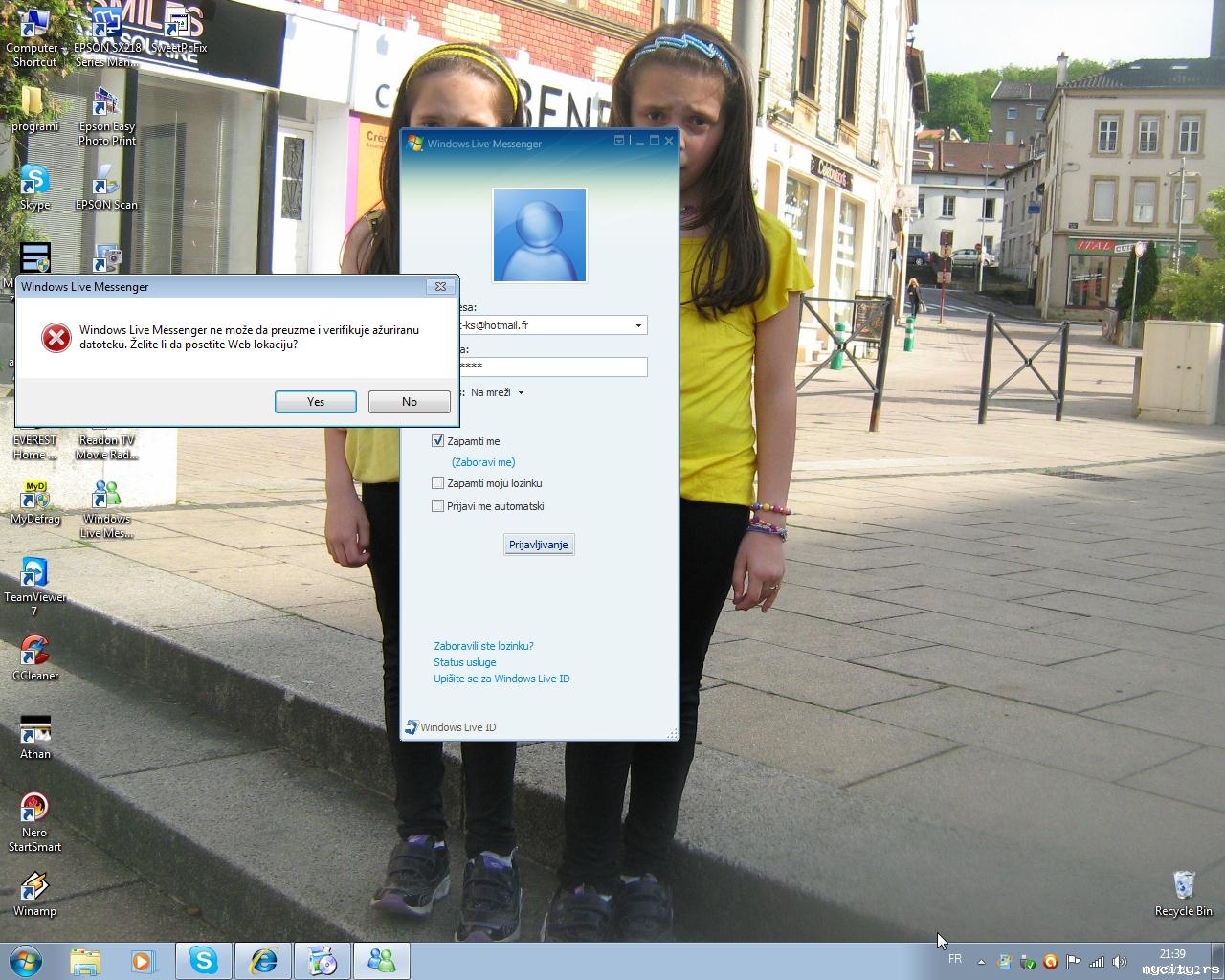
Task: Click the 'Upišite se za Windows Live ID' link
Action: click(501, 679)
